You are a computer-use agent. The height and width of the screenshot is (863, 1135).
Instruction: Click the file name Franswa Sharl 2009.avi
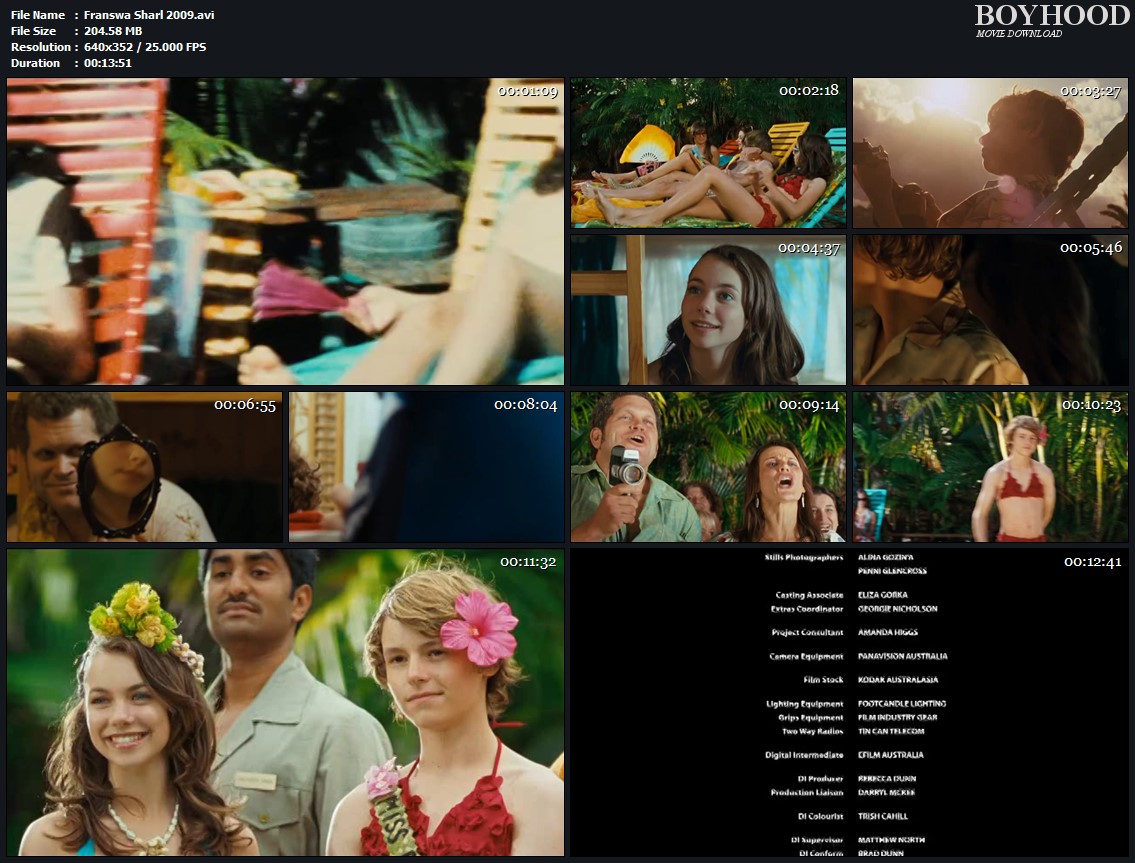(149, 15)
